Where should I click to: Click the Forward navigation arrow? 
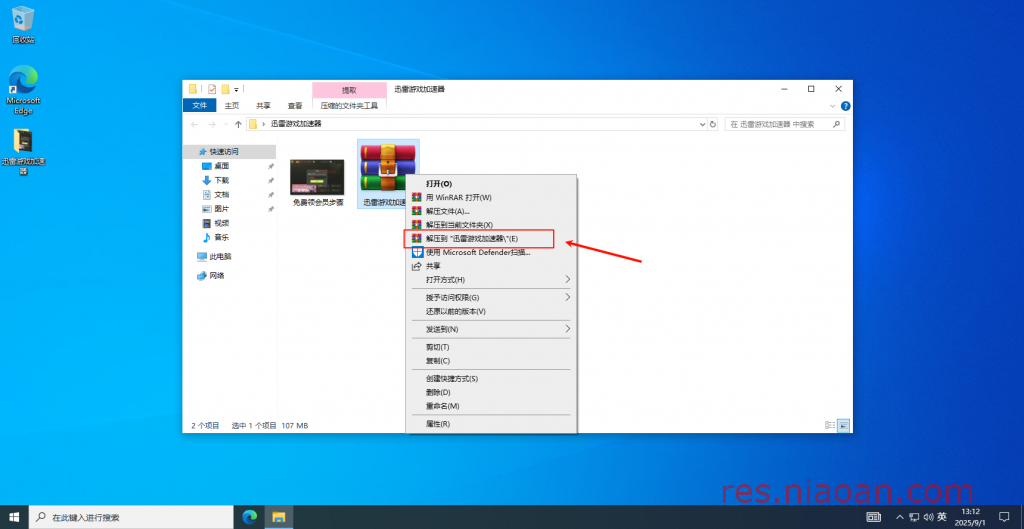point(211,124)
